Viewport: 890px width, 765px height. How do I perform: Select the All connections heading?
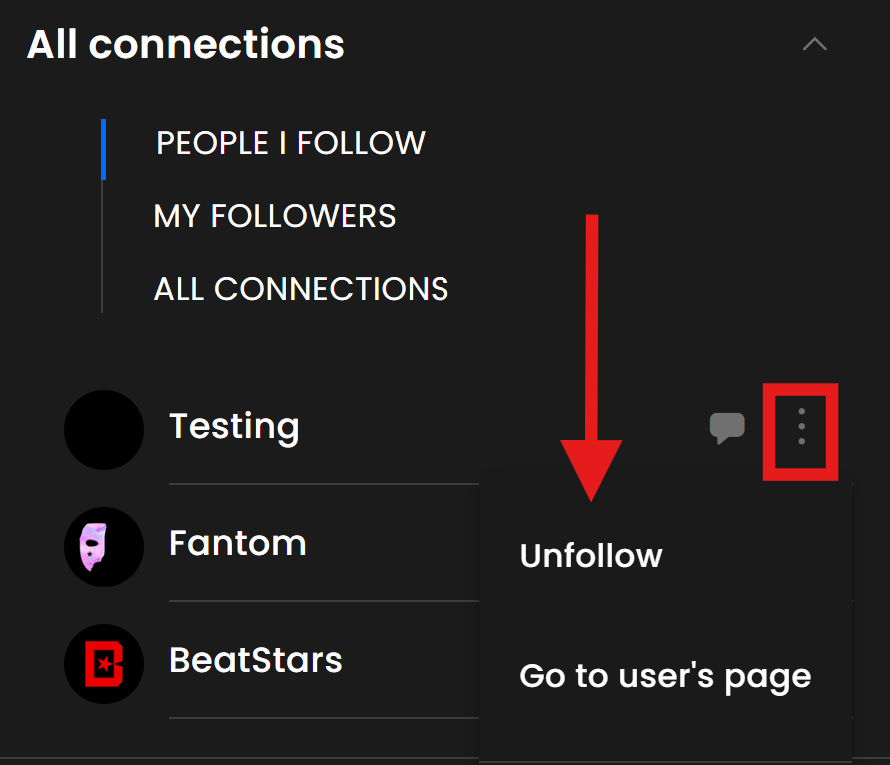[x=186, y=44]
